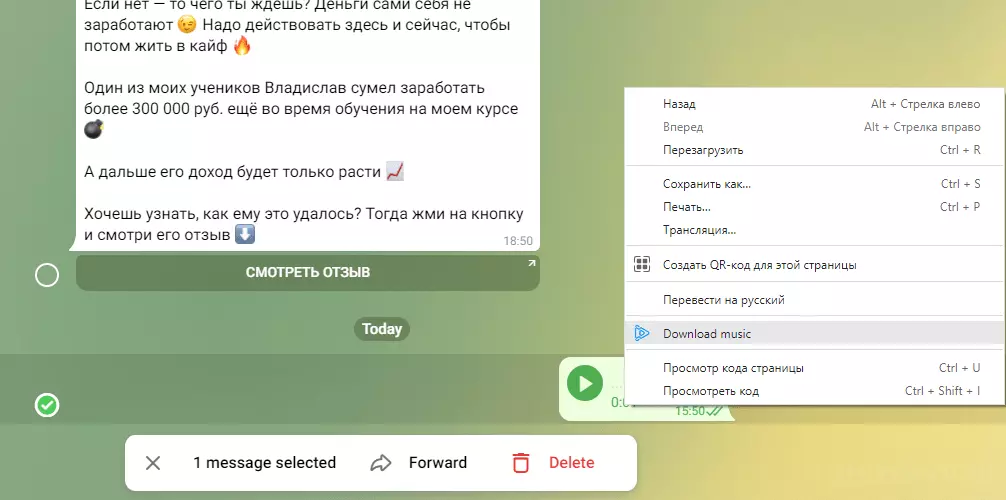Click the trash icon in selection bar
The height and width of the screenshot is (500, 1006).
pos(520,463)
